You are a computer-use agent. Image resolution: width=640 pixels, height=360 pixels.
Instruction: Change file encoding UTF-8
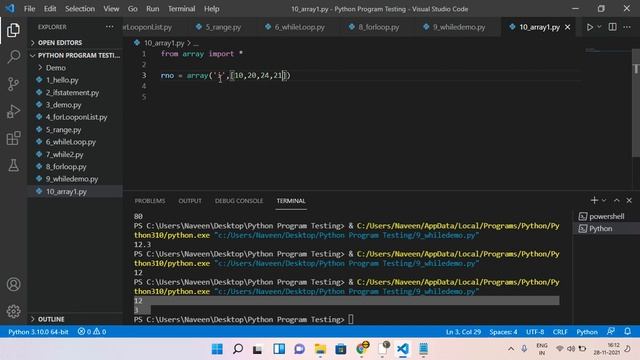pos(535,332)
